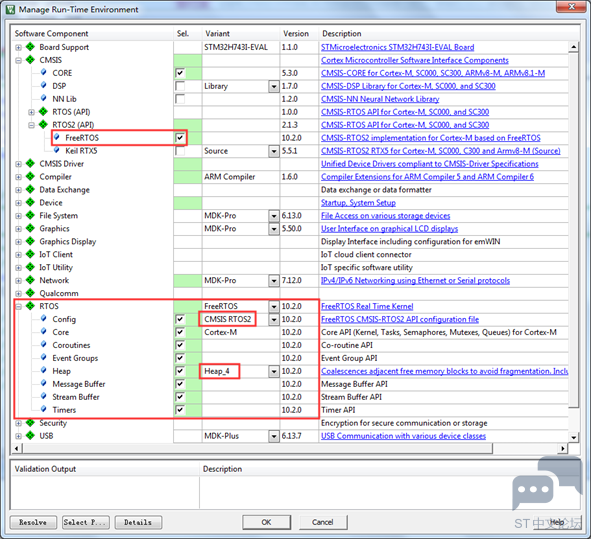Click the blue CORE component icon
Image resolution: width=591 pixels, height=539 pixels.
pos(44,72)
